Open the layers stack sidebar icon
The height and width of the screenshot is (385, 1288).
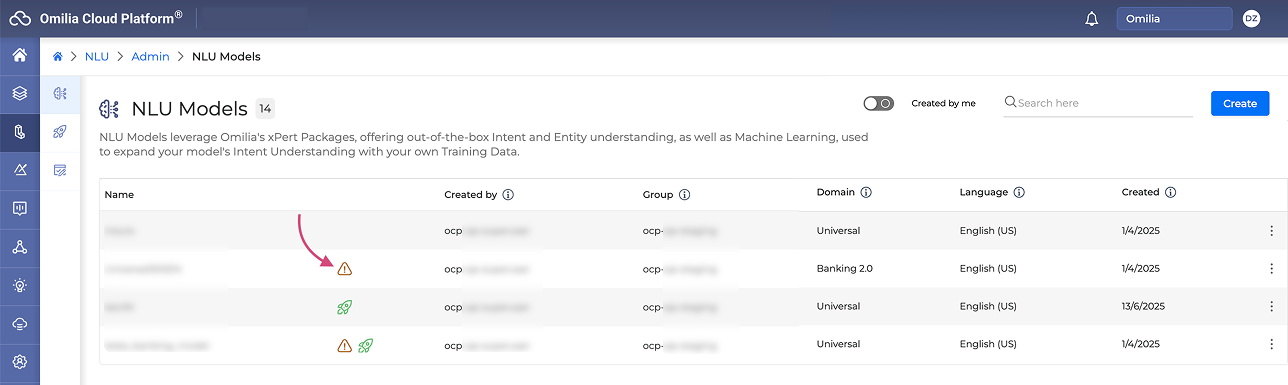(19, 93)
